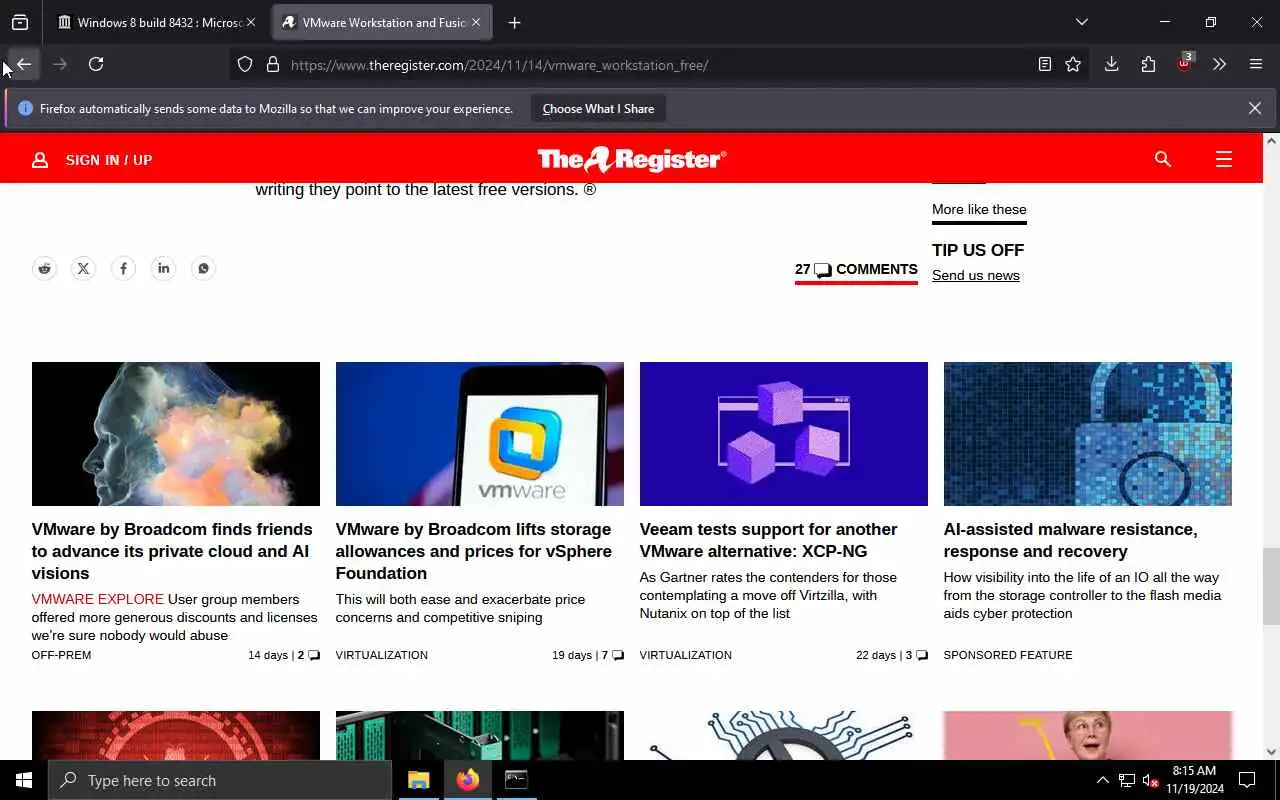Share article on X
The image size is (1280, 800).
(84, 268)
